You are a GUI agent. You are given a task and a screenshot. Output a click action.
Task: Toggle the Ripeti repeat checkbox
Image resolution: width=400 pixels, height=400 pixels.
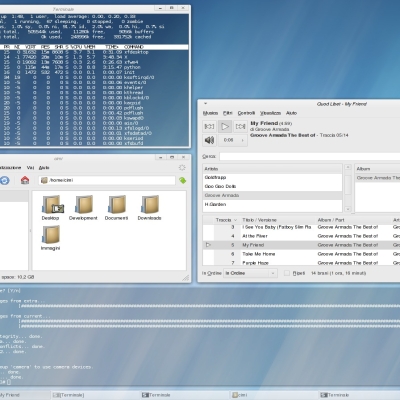coord(287,273)
